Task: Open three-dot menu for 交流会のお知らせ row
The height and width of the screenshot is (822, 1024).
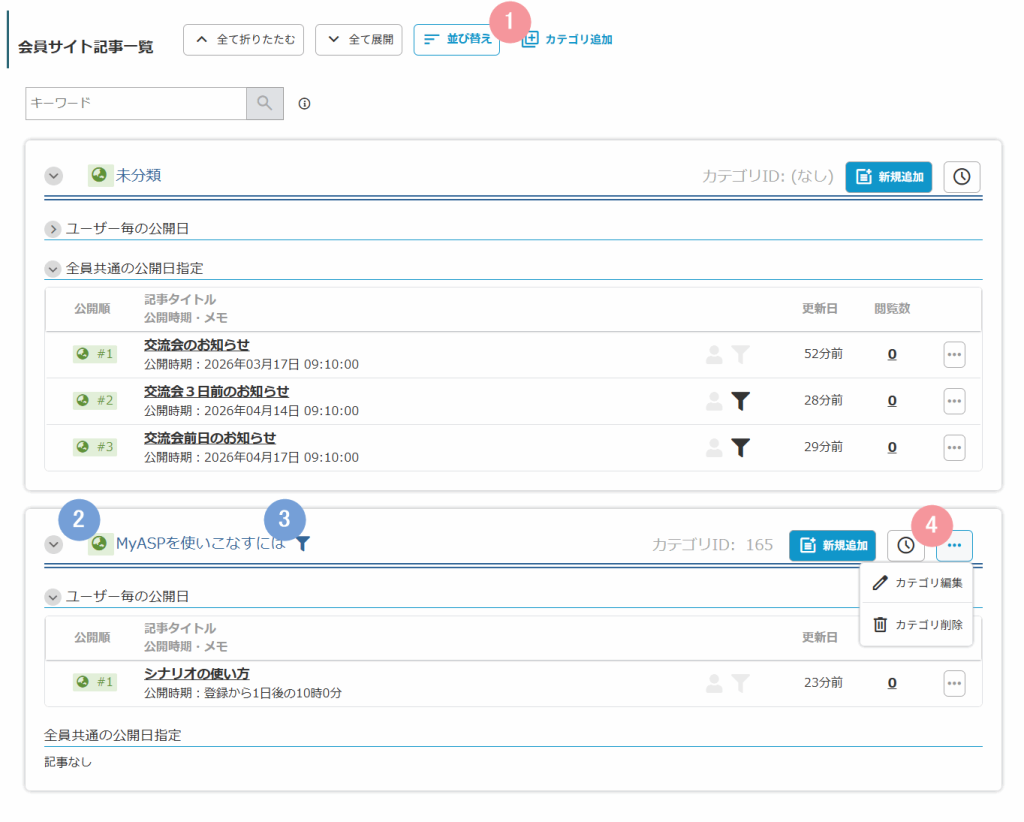Action: coord(954,354)
